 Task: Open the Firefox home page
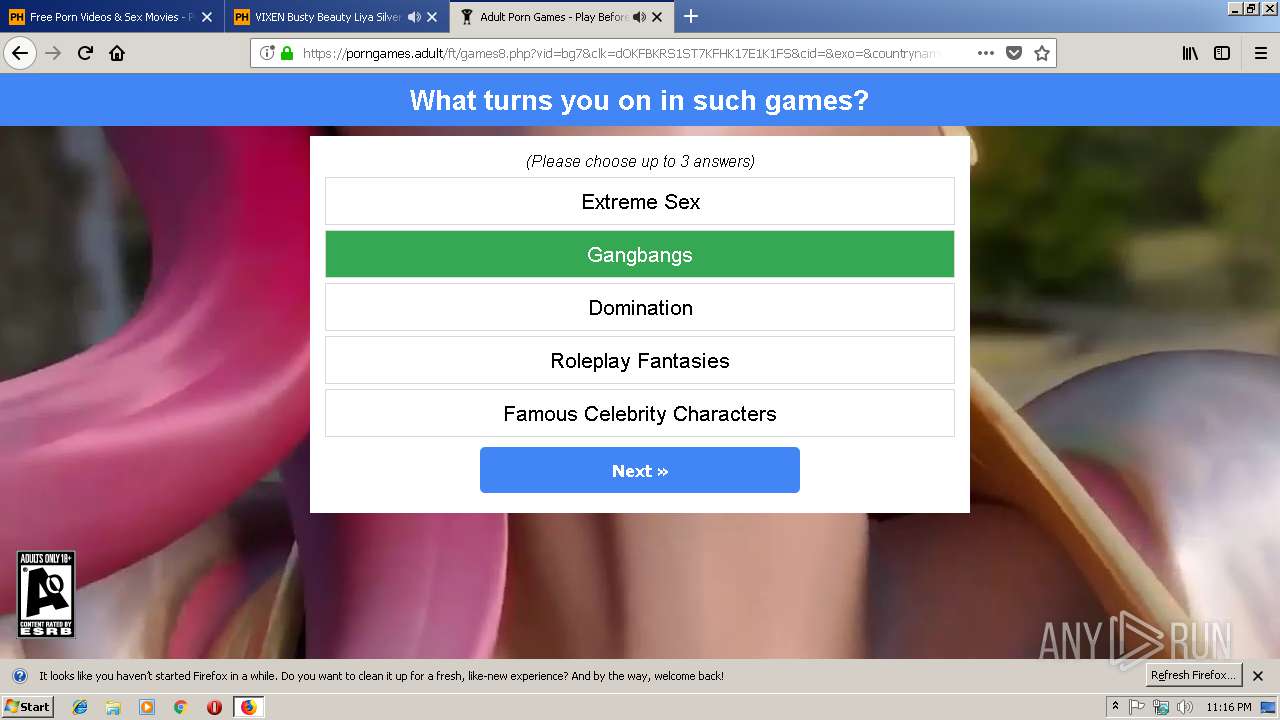[x=117, y=53]
